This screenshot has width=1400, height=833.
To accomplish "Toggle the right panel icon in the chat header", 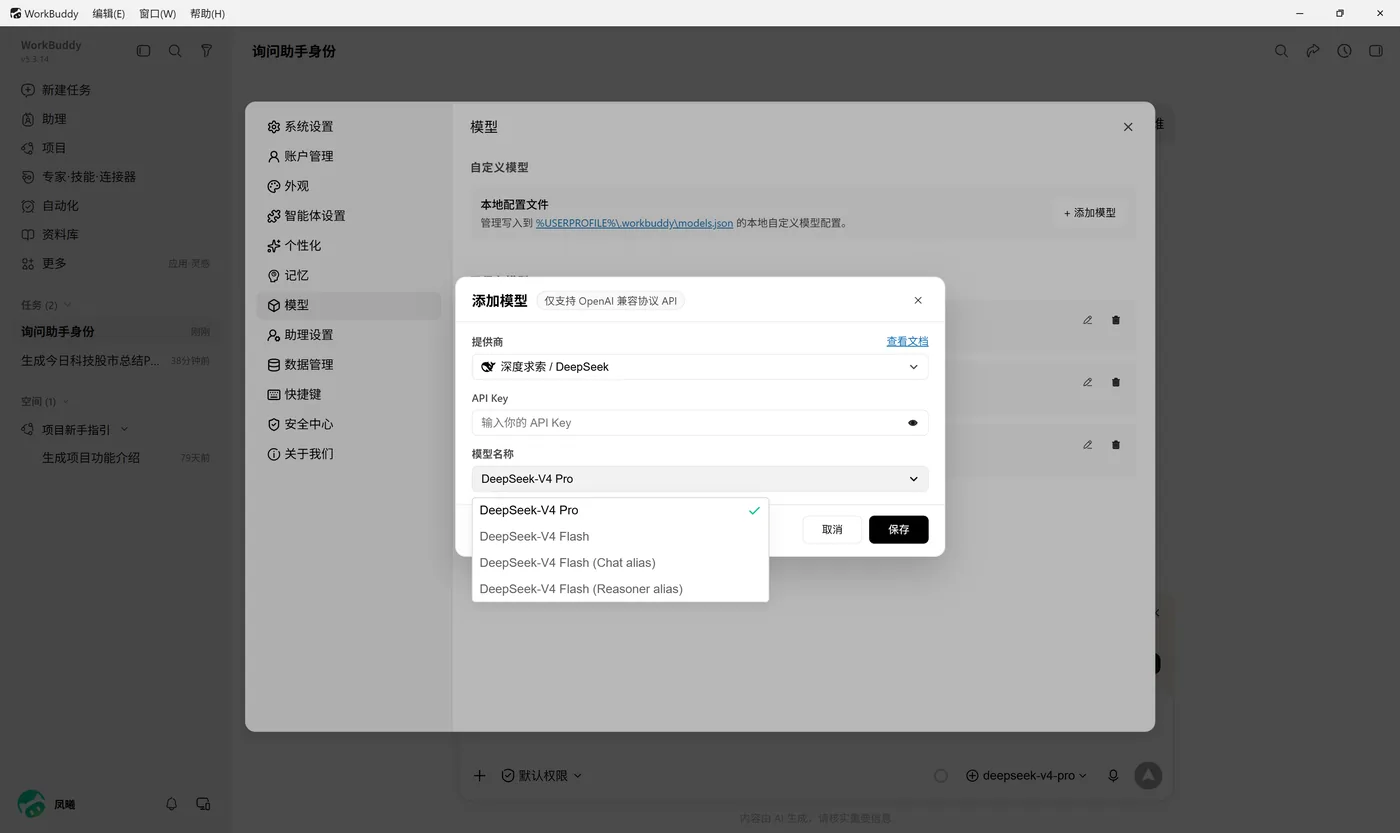I will tap(1376, 51).
